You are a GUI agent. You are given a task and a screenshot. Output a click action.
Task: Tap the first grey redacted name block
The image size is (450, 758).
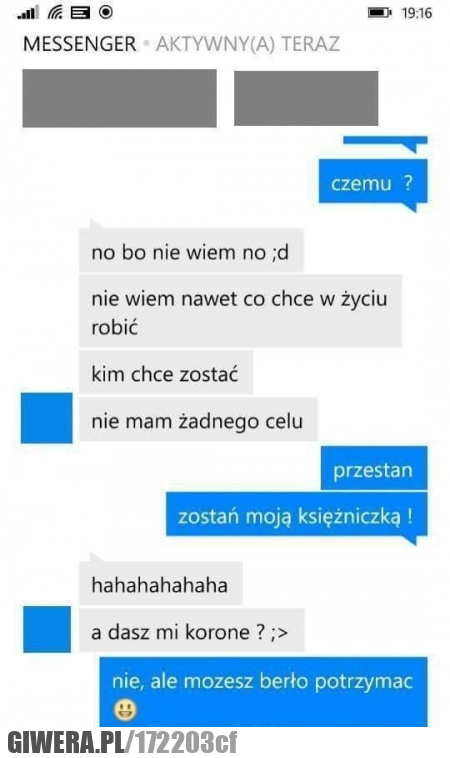point(119,99)
